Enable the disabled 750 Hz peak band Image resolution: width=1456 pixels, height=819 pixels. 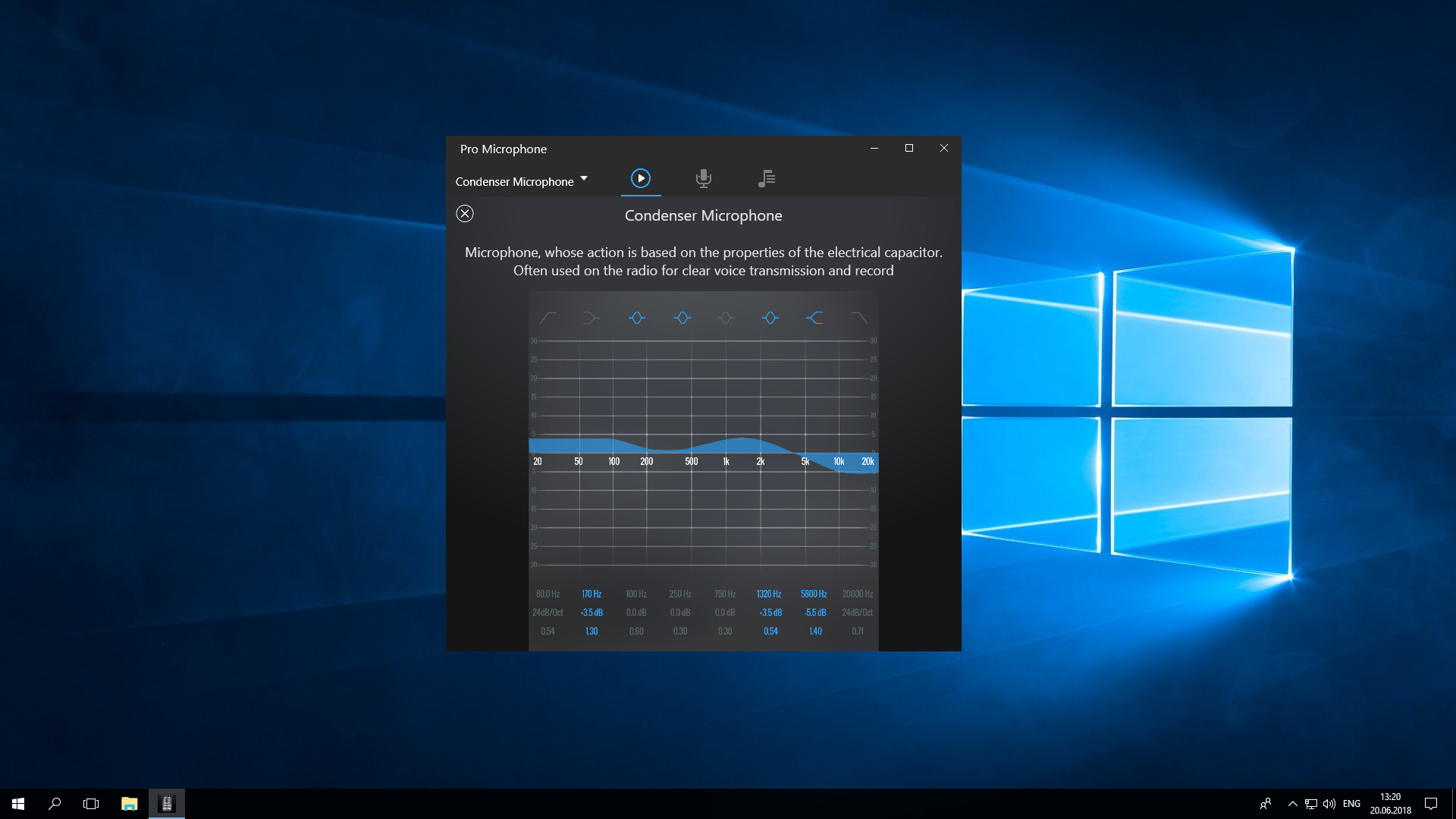726,318
